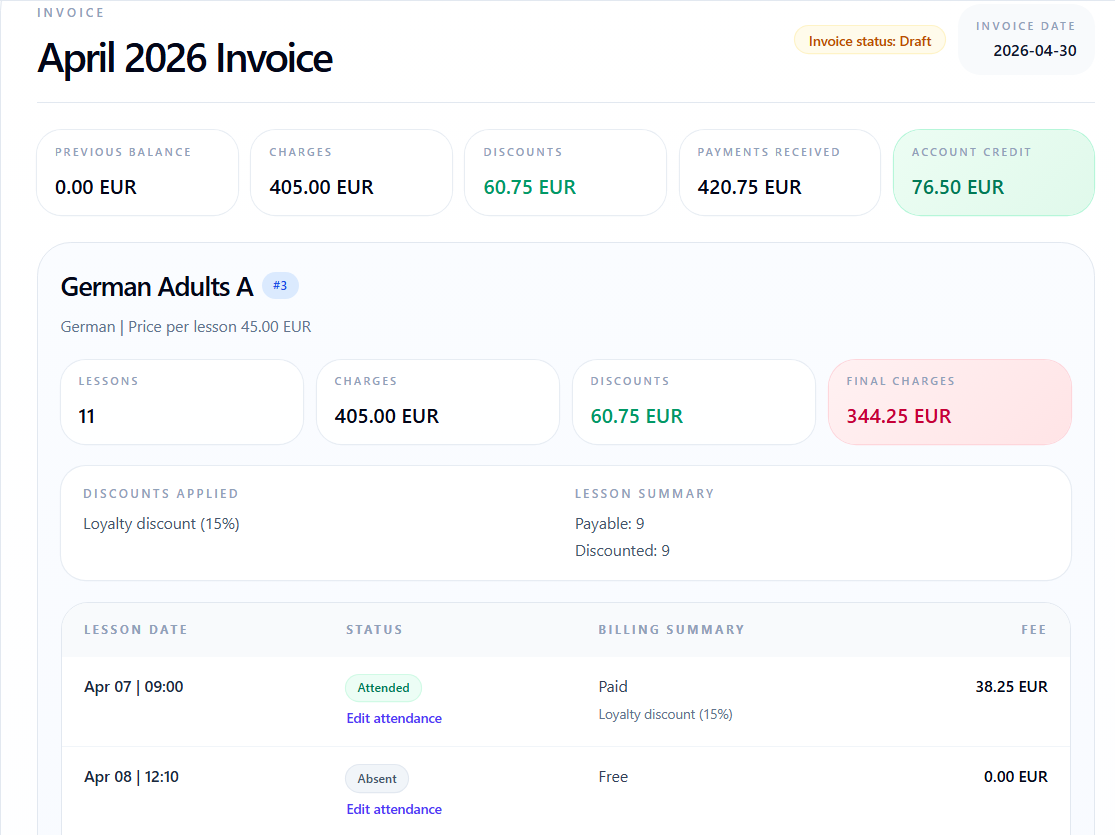The image size is (1115, 835).
Task: Click Loyalty discount (15%) under Discounts Applied
Action: point(161,524)
